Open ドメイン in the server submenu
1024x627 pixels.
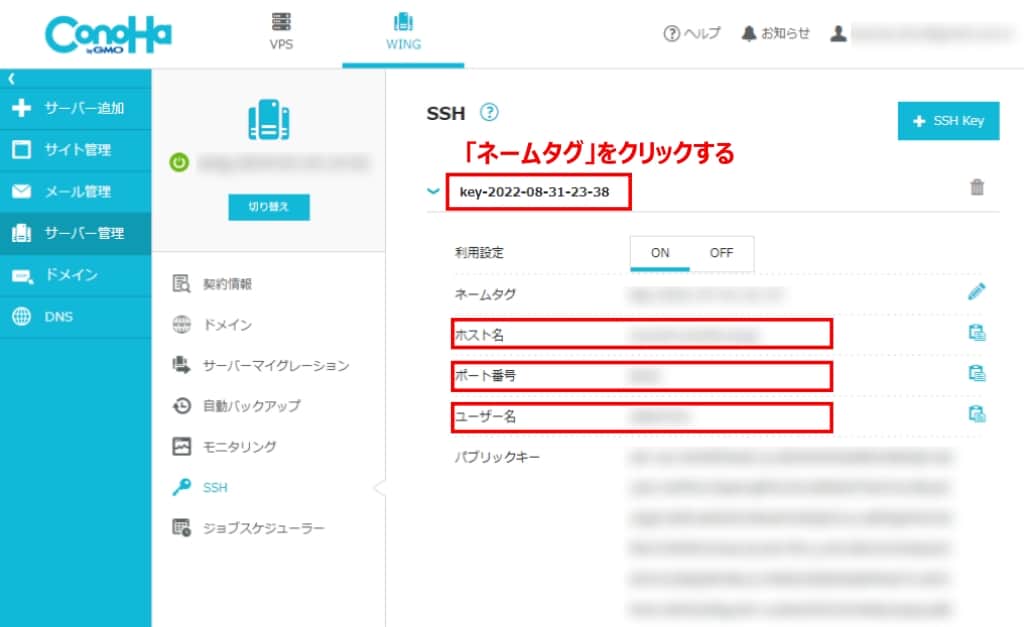tap(213, 325)
